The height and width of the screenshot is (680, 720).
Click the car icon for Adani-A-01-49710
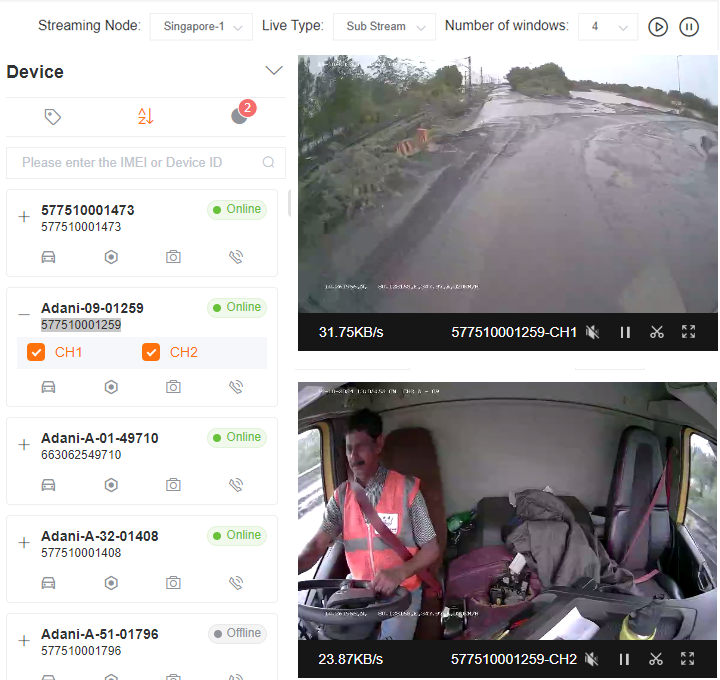49,485
